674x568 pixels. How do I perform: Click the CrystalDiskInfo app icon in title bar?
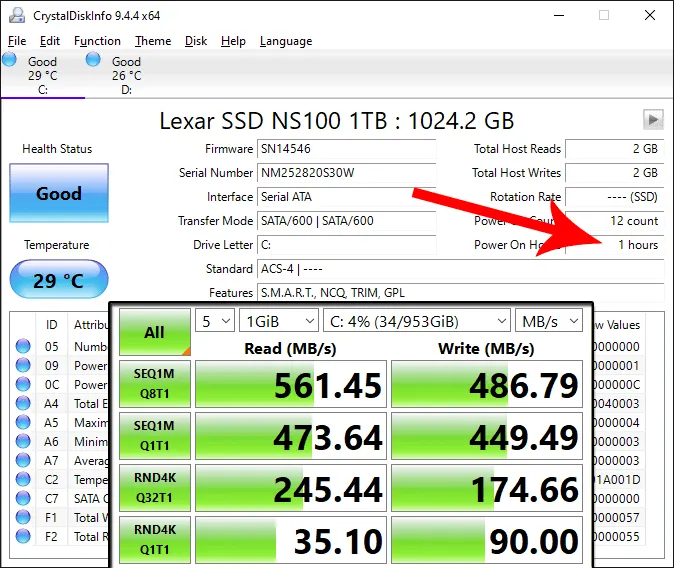click(x=17, y=15)
